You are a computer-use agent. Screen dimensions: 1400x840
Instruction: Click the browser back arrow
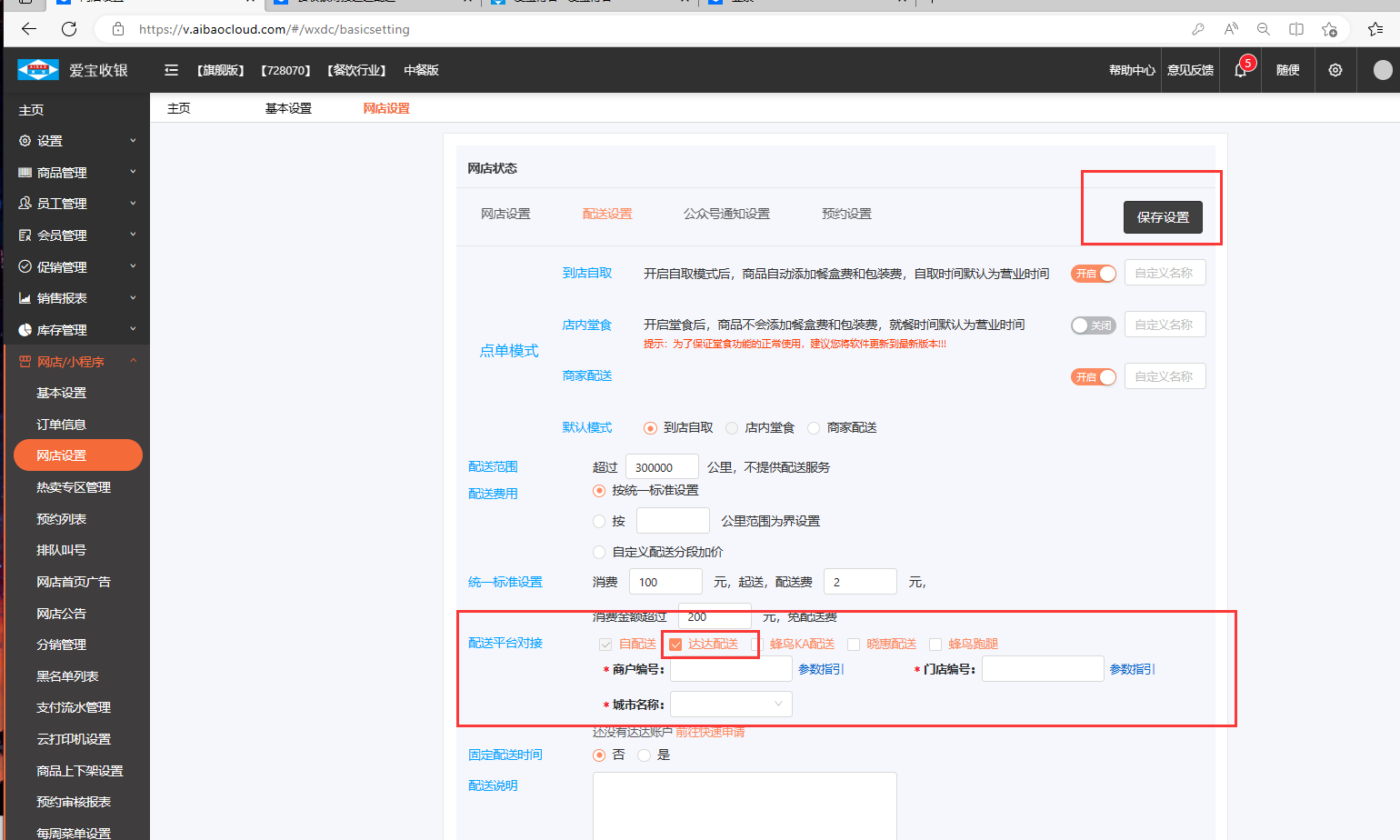[29, 29]
